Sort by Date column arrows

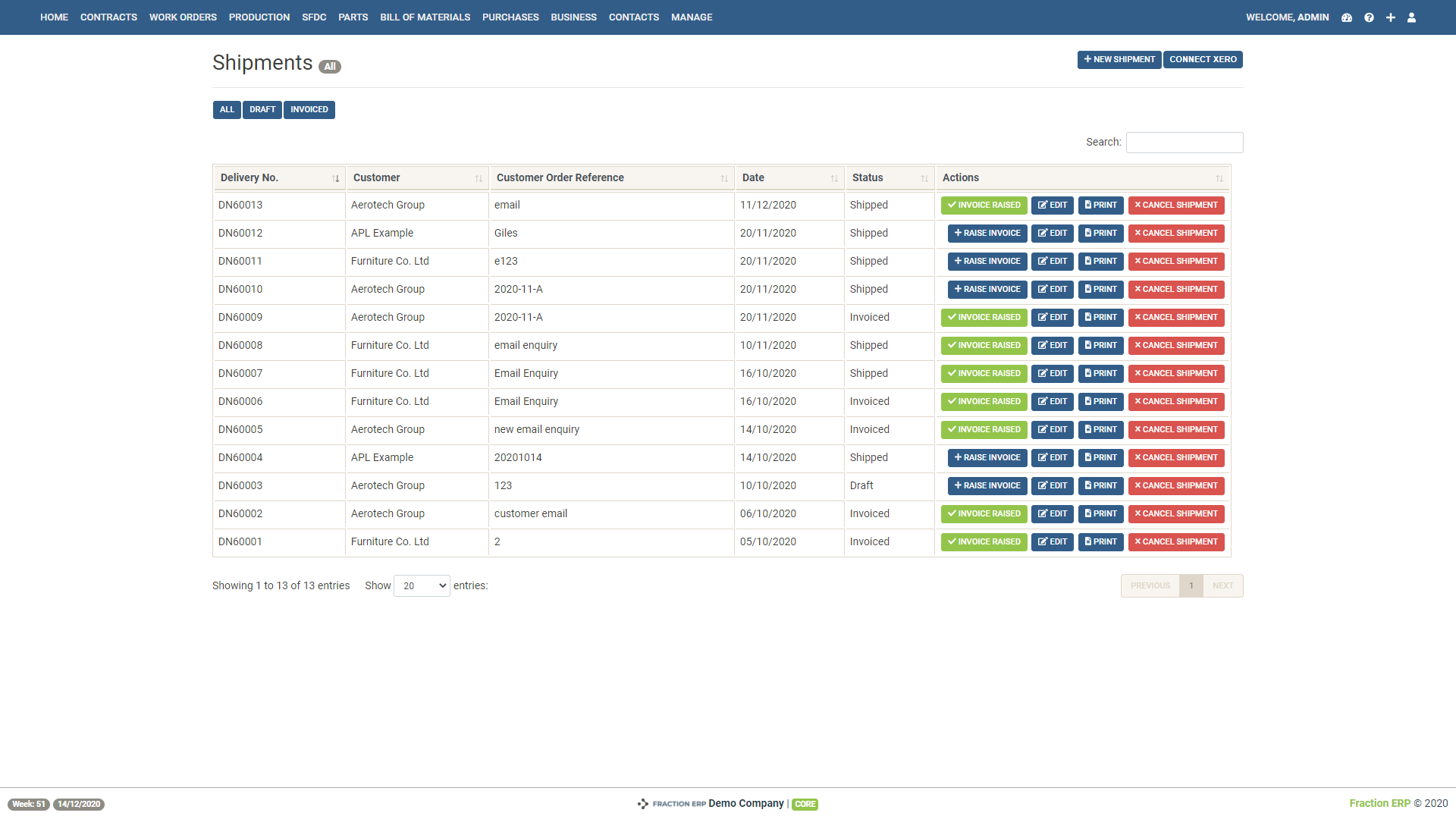pyautogui.click(x=834, y=178)
